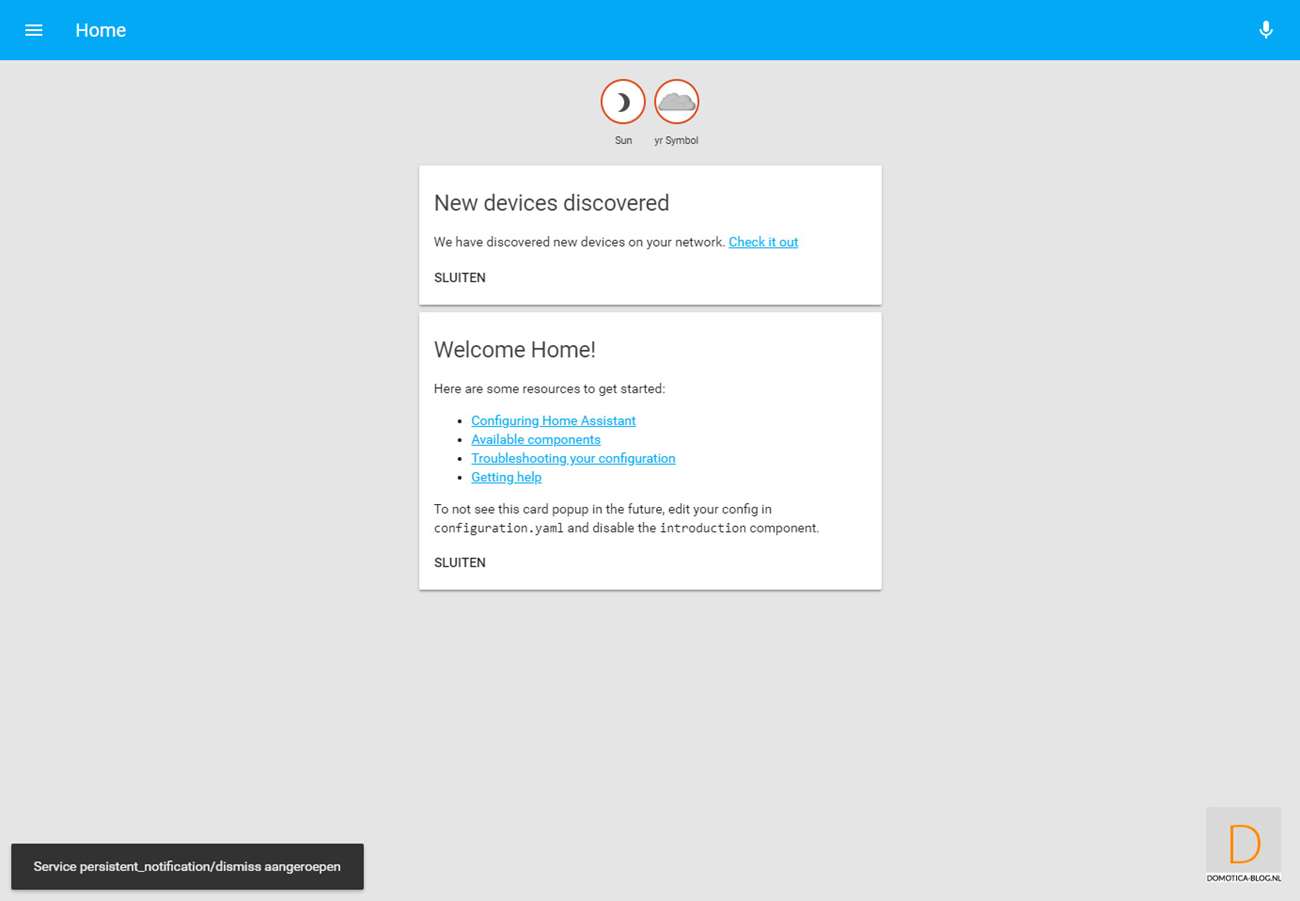
Task: Click the 'Sun' label under the moon badge
Action: (x=623, y=141)
